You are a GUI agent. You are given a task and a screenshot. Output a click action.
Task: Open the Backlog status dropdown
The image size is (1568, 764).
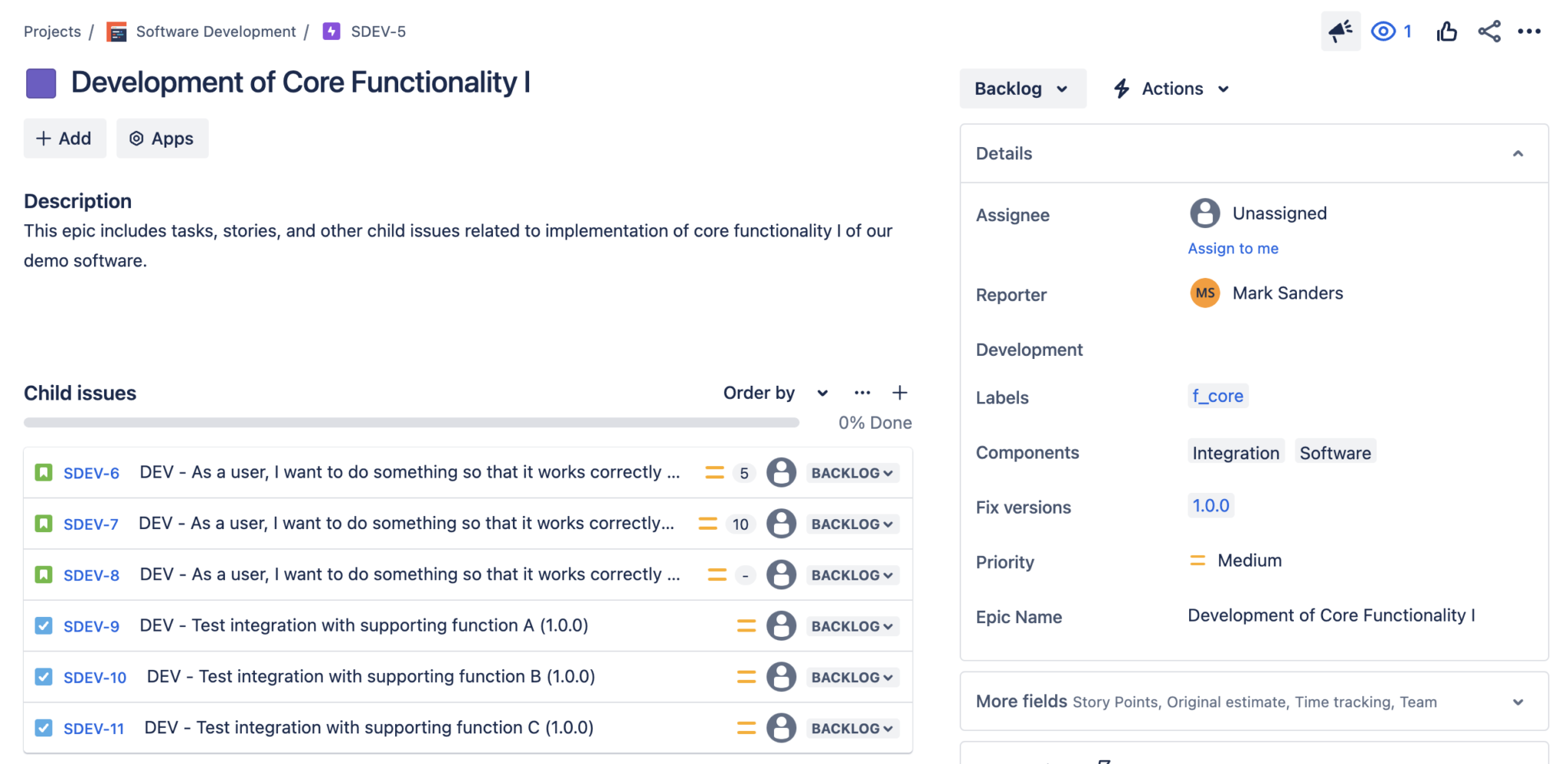1022,88
